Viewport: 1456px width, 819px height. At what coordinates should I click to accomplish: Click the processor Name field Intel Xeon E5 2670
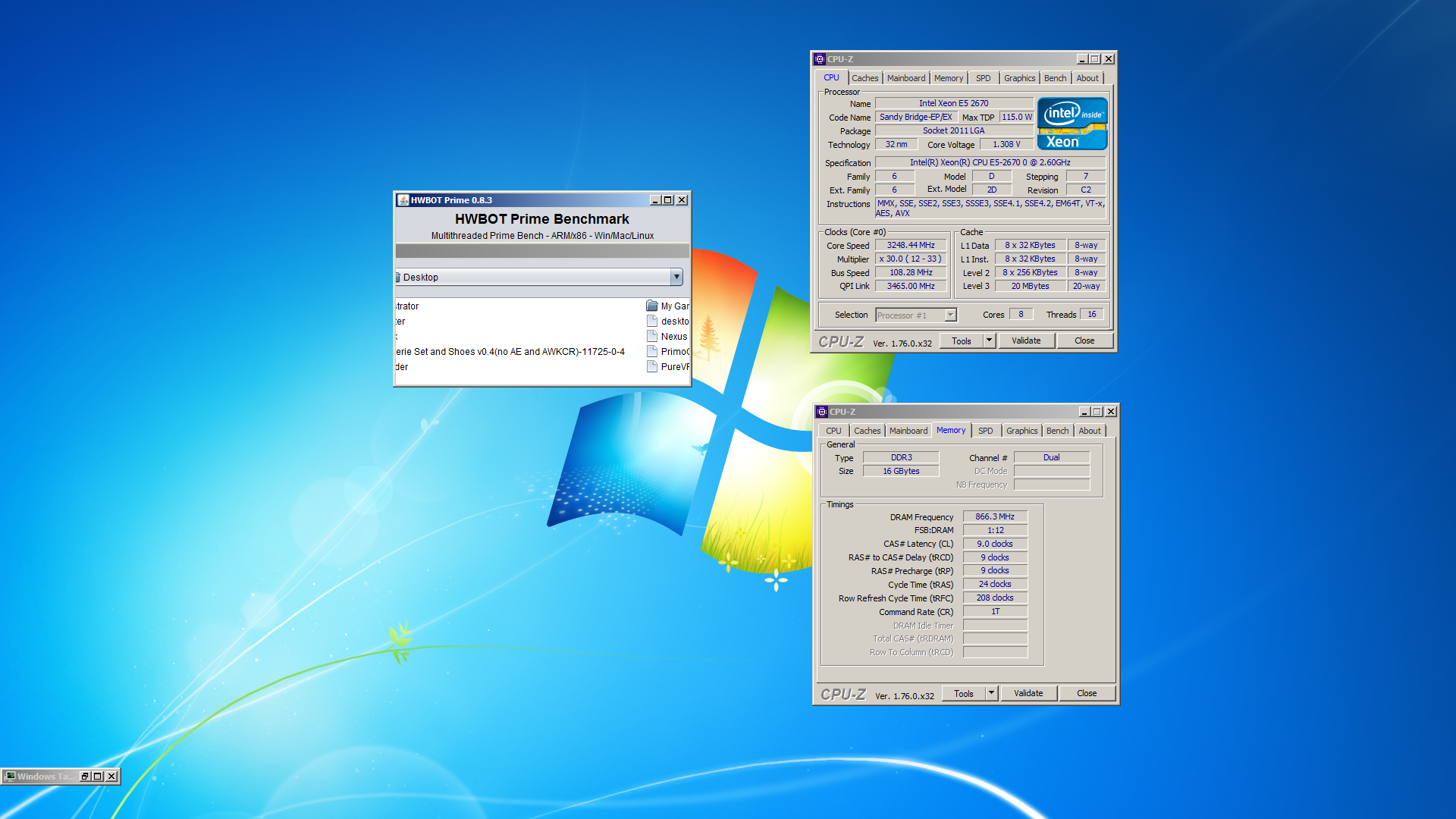(x=954, y=103)
